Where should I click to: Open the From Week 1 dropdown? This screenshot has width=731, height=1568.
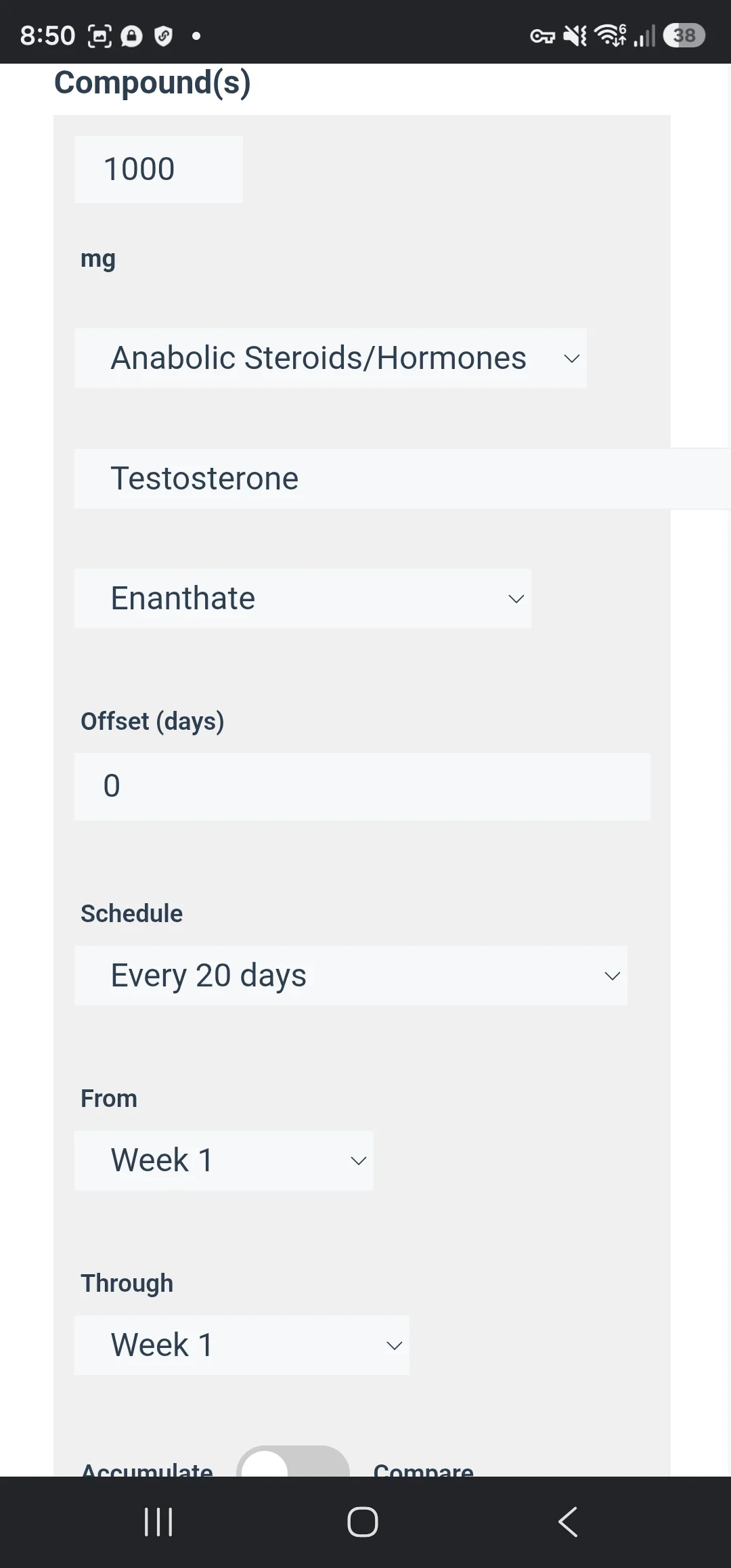point(224,1160)
